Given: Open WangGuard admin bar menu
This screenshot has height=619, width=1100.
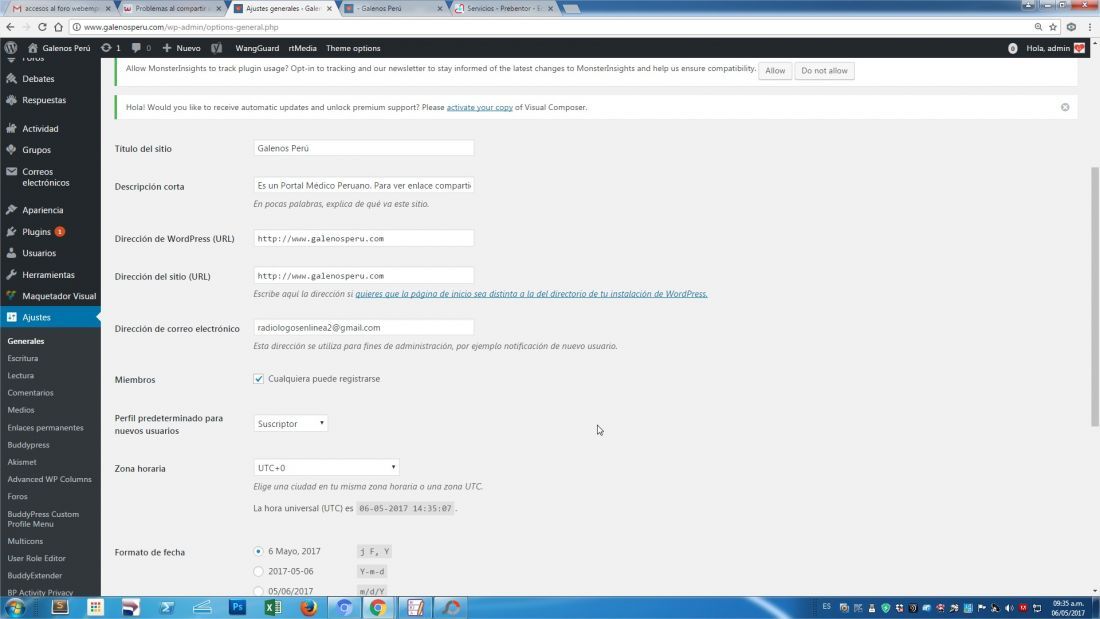Looking at the screenshot, I should 257,48.
